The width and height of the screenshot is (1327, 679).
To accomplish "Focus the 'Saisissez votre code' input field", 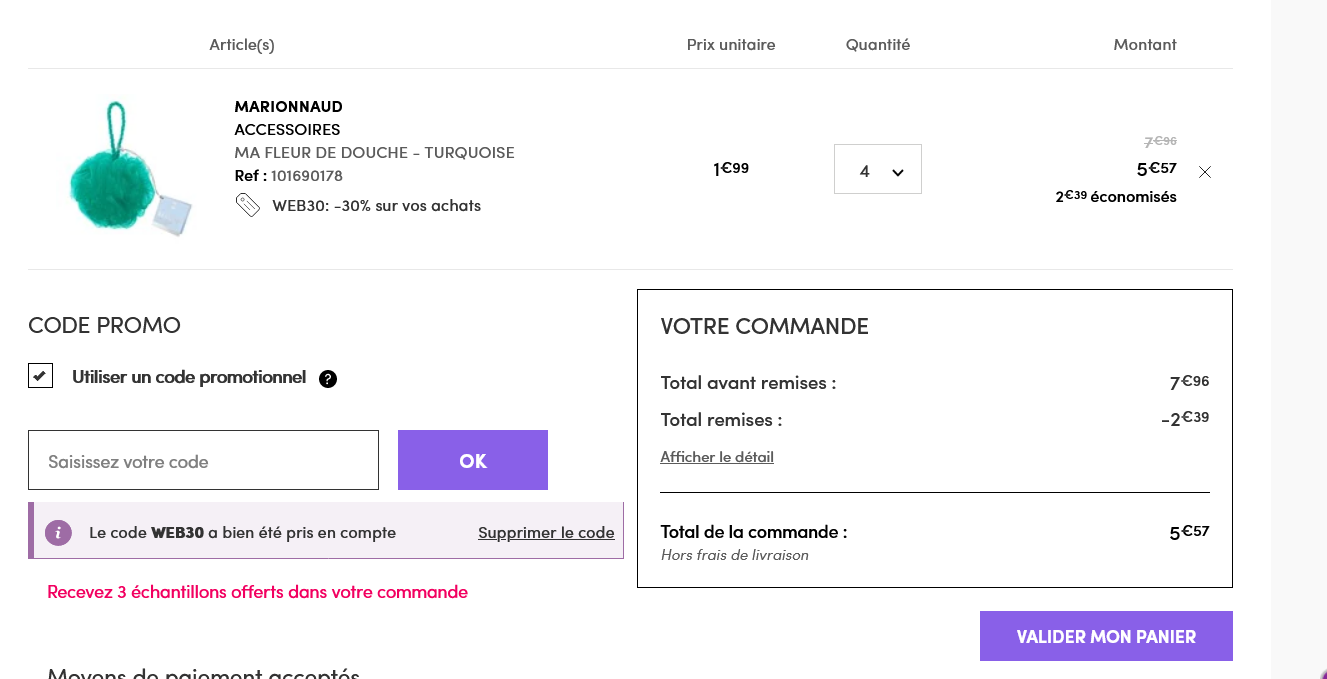I will pyautogui.click(x=203, y=461).
